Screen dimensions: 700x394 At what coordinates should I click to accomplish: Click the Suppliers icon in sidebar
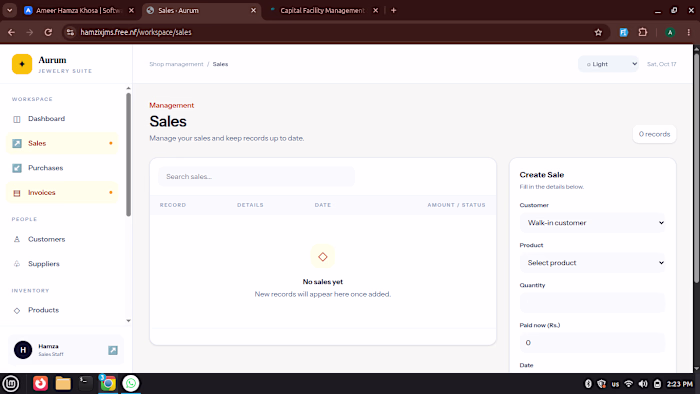tap(17, 264)
